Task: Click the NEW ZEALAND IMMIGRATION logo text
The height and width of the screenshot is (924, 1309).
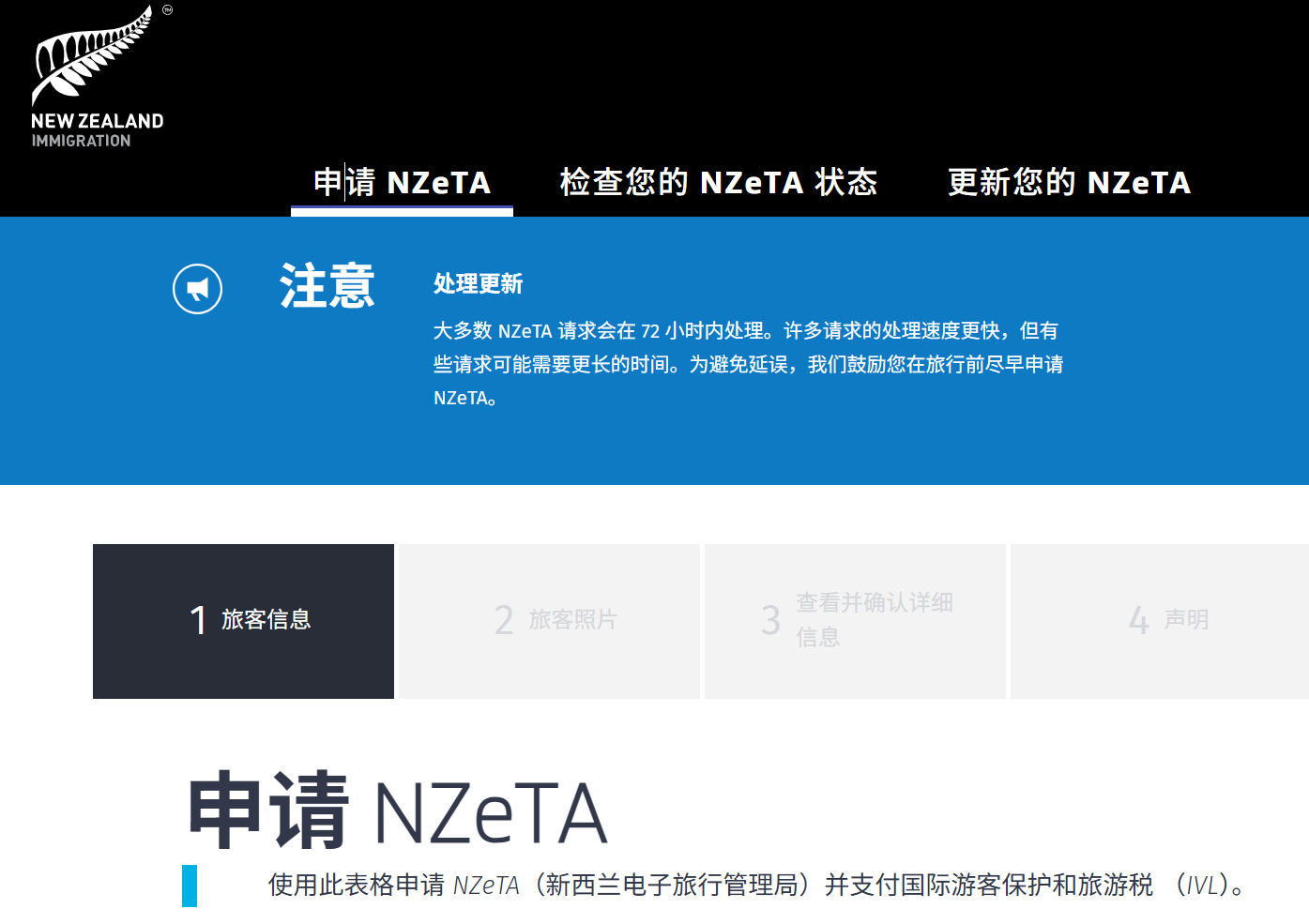Action: (x=98, y=130)
